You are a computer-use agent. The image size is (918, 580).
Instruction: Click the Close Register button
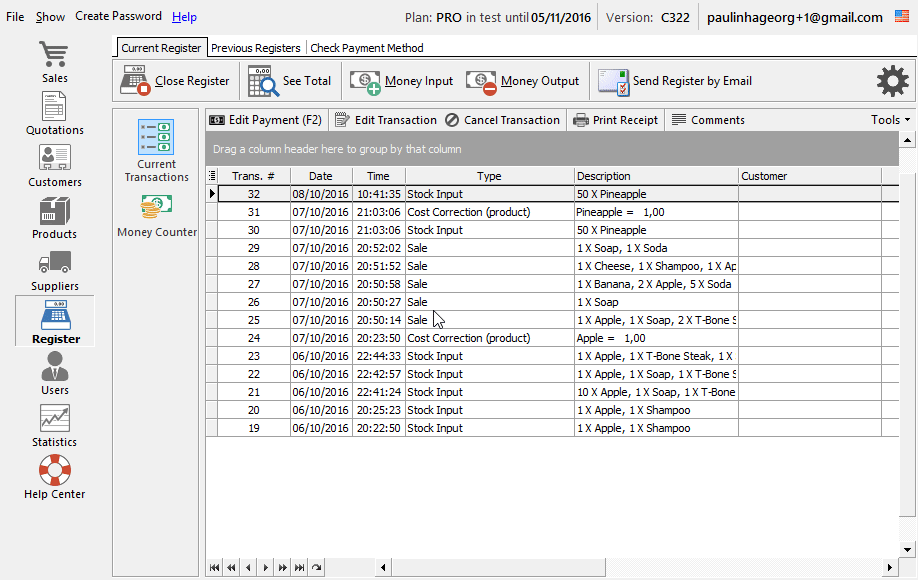176,81
